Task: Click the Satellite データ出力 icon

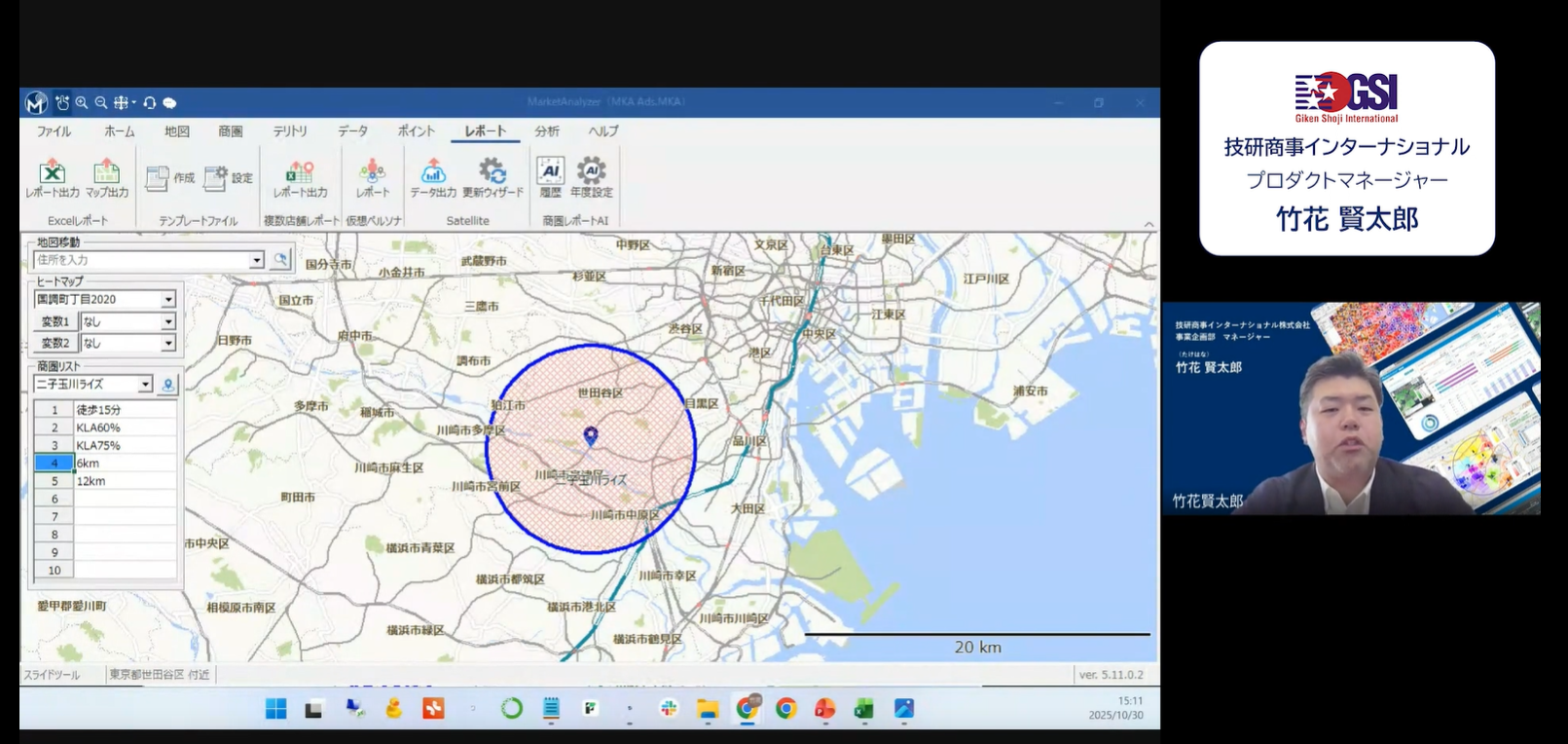Action: [x=433, y=178]
